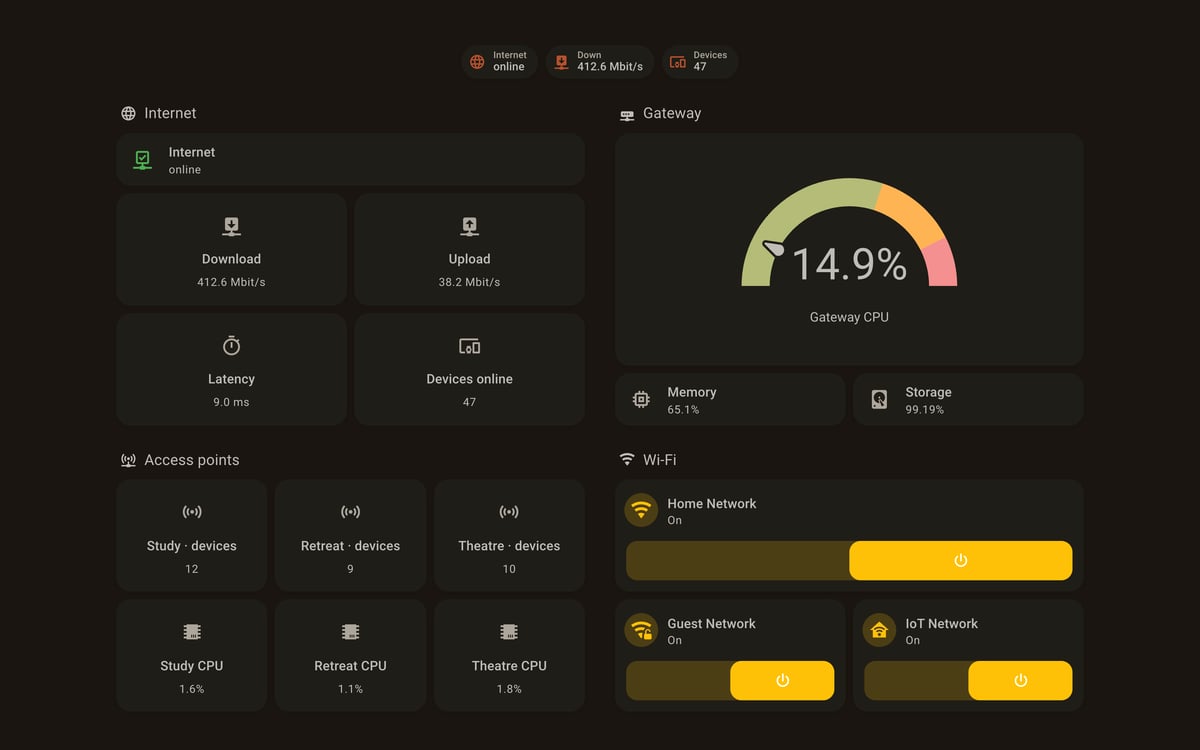The height and width of the screenshot is (750, 1200).
Task: Click the Access points section heading
Action: point(192,460)
